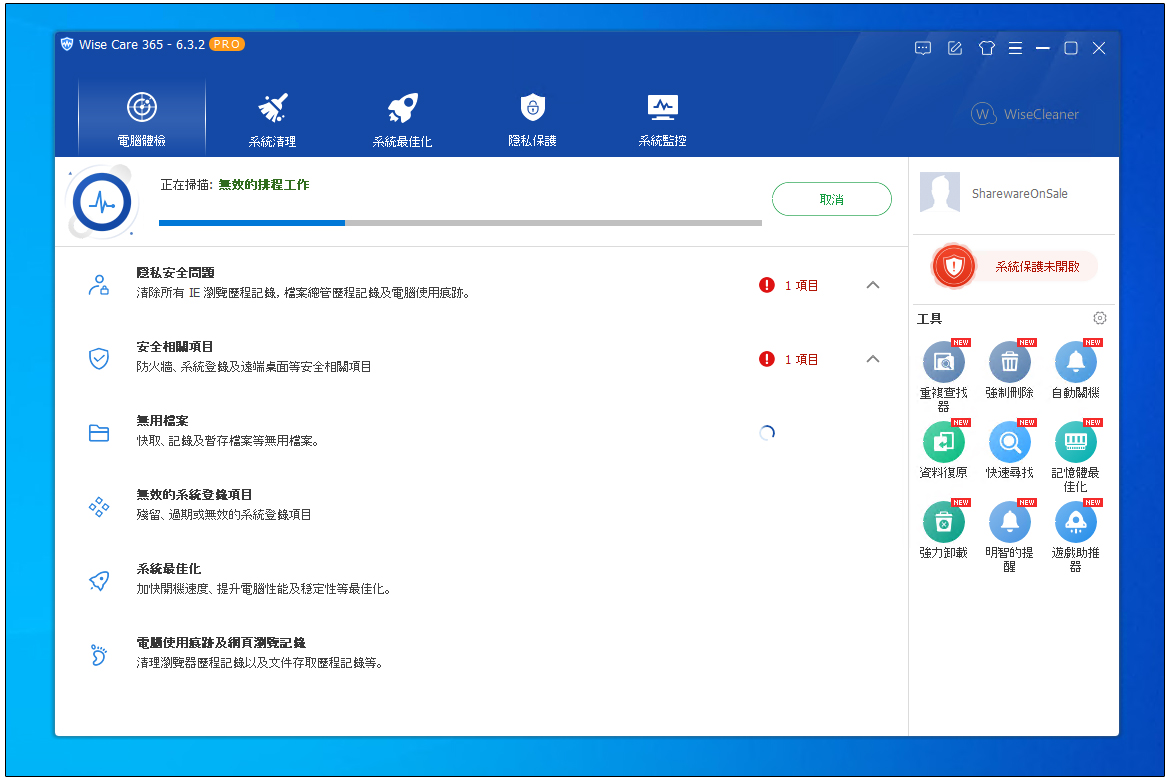Screen dimensions: 1170x780
Task: Select the 無效的系統登錄項目 heading
Action: coord(194,495)
